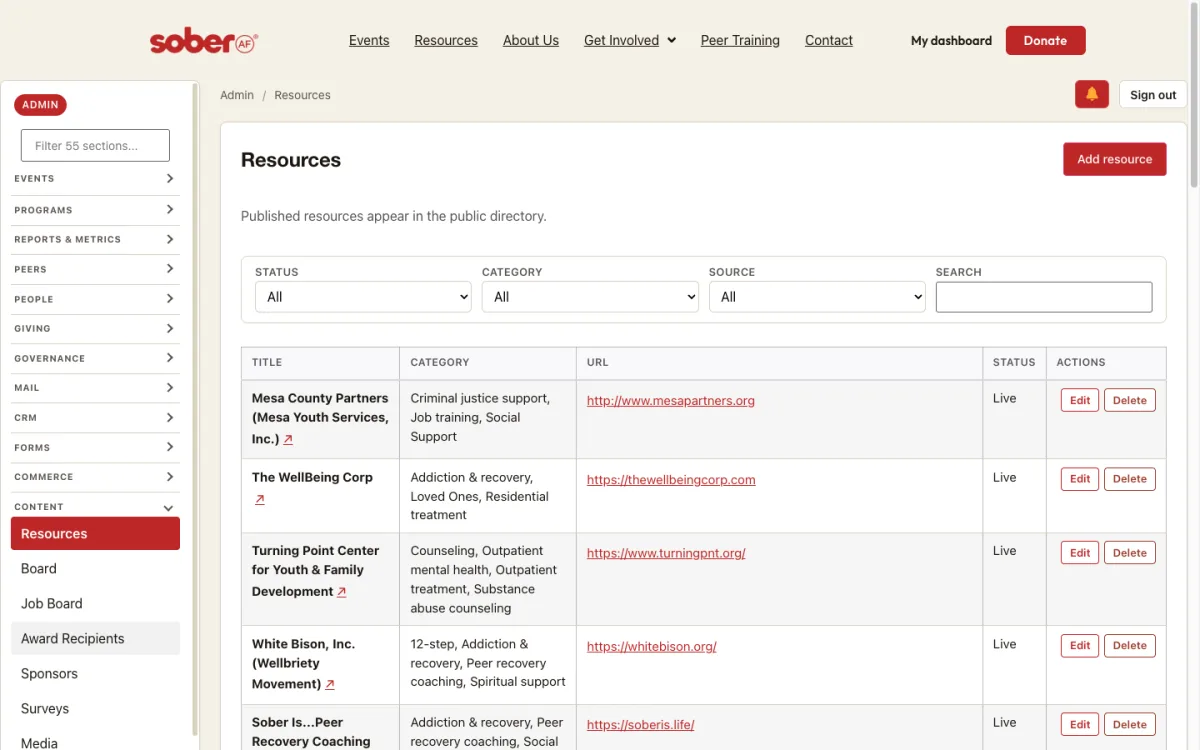
Task: Delete the White Bison resource
Action: click(x=1130, y=645)
